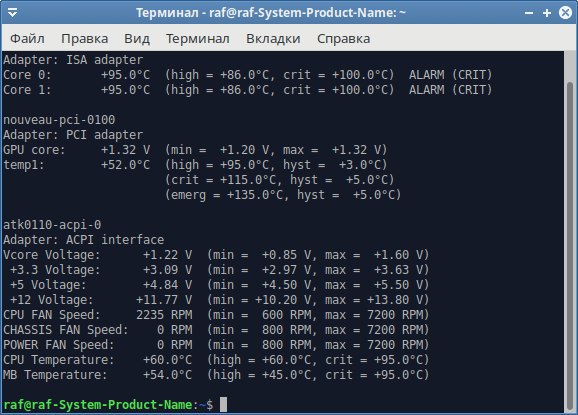Open the window menu arrow icon in title bar
Screen dimensions: 578x415
[x=12, y=13]
